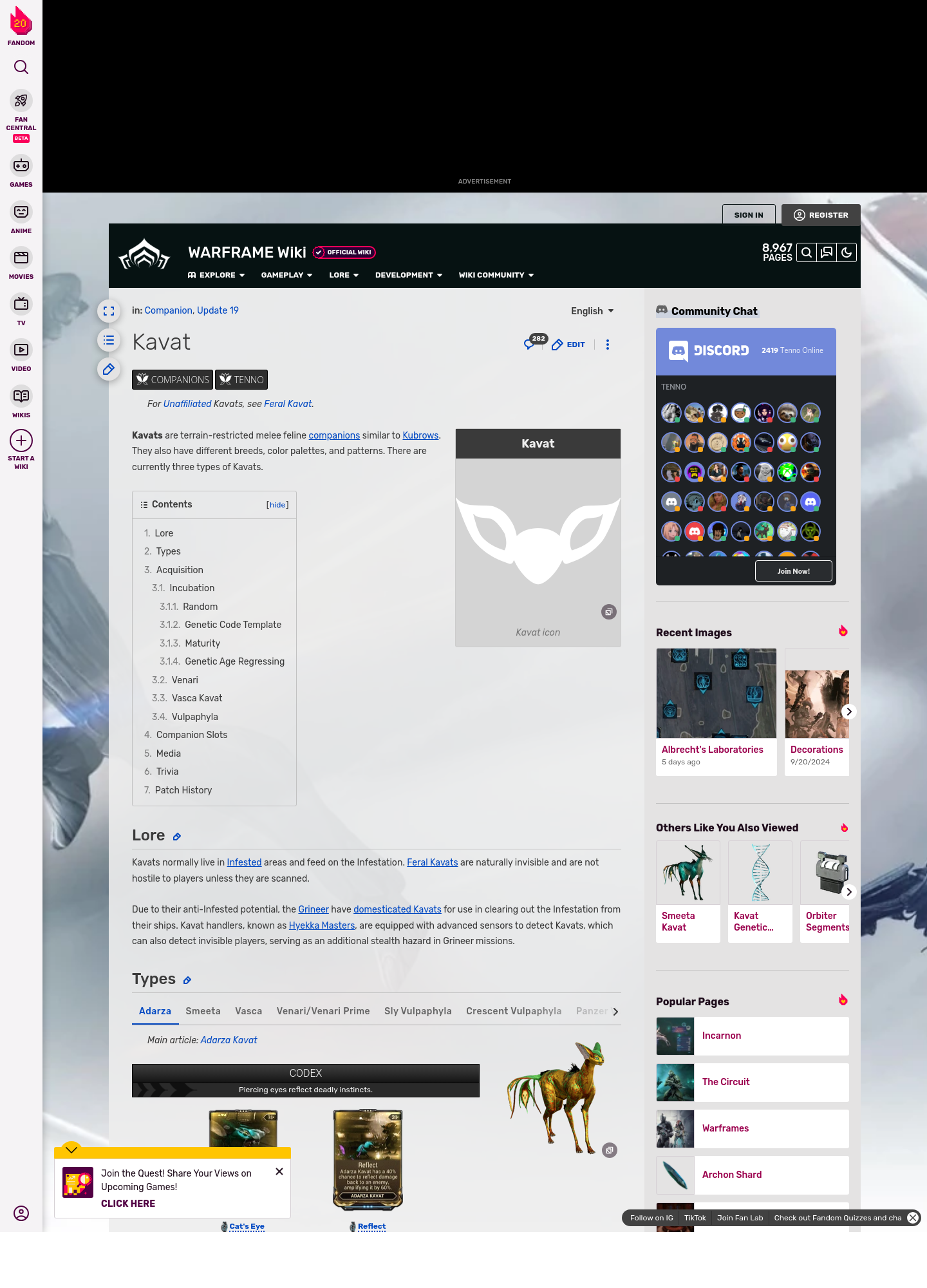927x1288 pixels.
Task: Enlarge the Adarza Kavat image
Action: point(610,1150)
